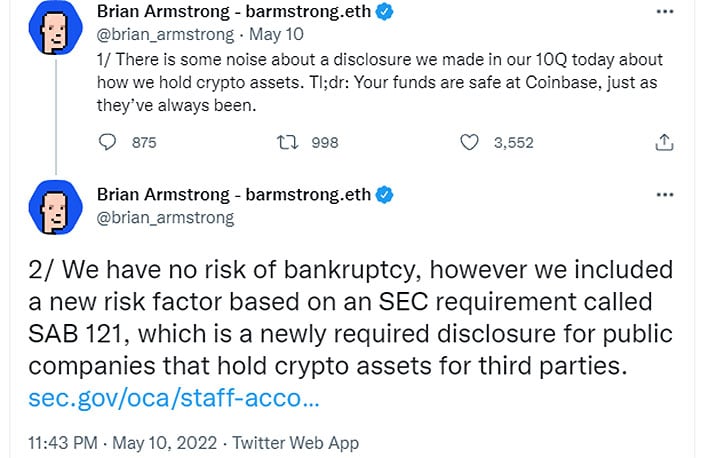This screenshot has width=708, height=458.
Task: Retweet the first tweet
Action: 288,142
